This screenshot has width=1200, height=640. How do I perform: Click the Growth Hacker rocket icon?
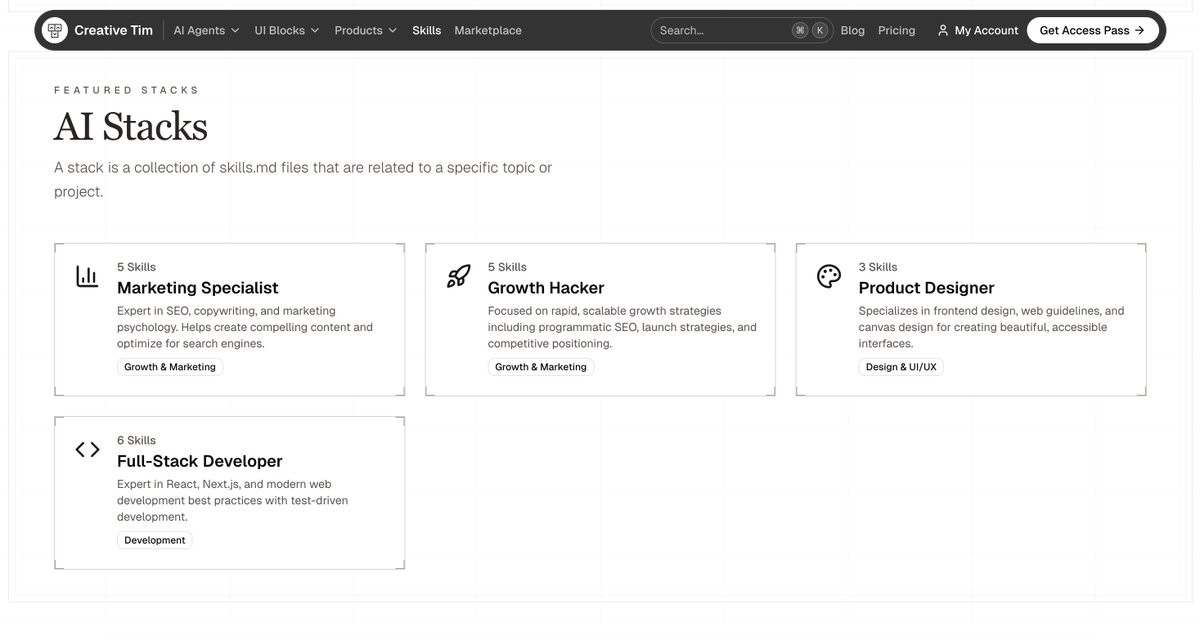tap(458, 277)
